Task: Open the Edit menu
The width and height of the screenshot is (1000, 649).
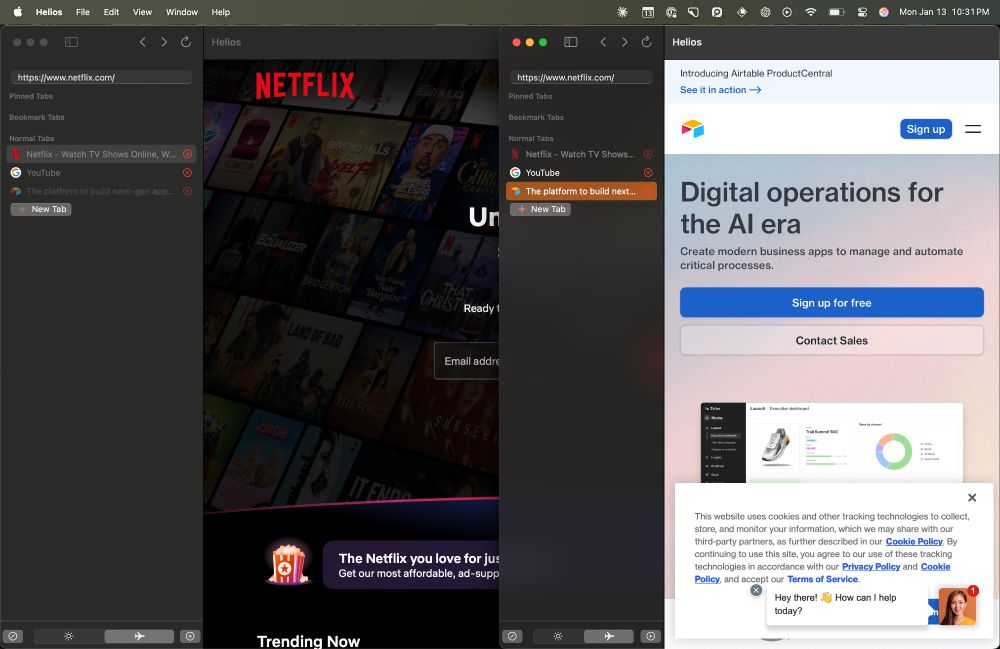Action: click(111, 12)
